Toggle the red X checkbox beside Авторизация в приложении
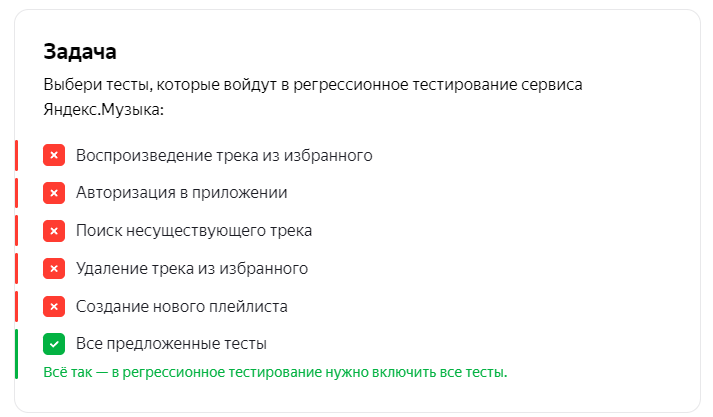This screenshot has width=713, height=417. [54, 193]
